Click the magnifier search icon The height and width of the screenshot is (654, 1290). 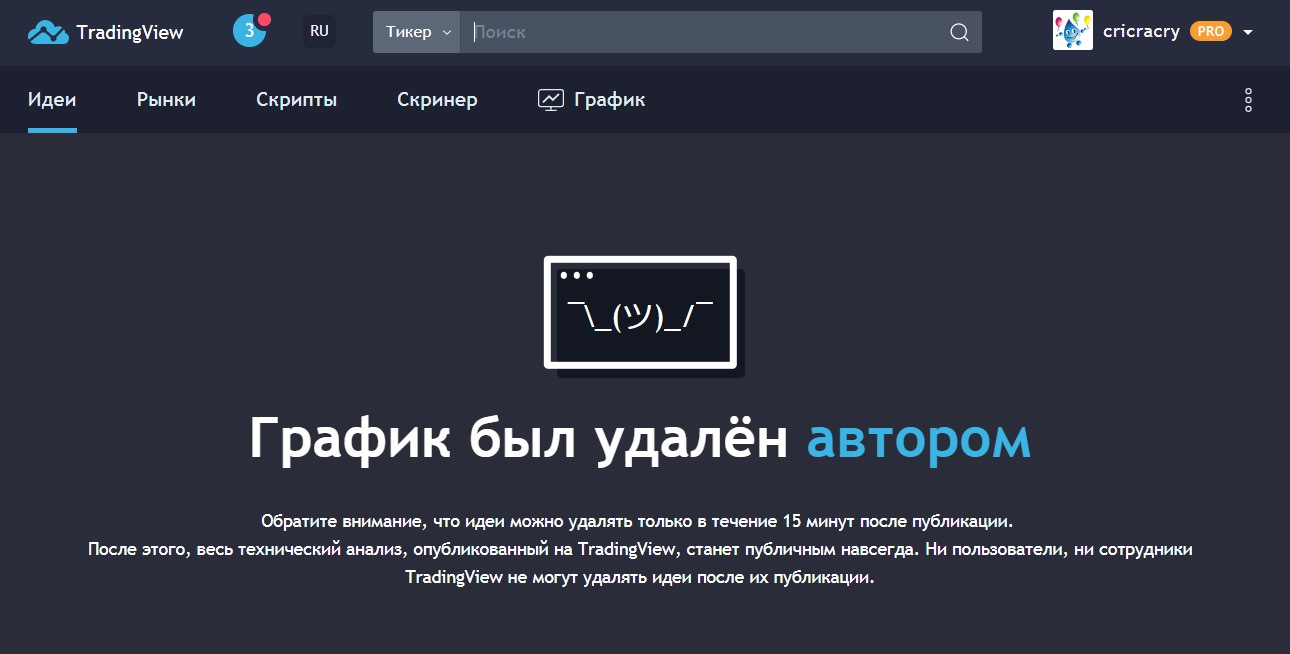point(959,32)
